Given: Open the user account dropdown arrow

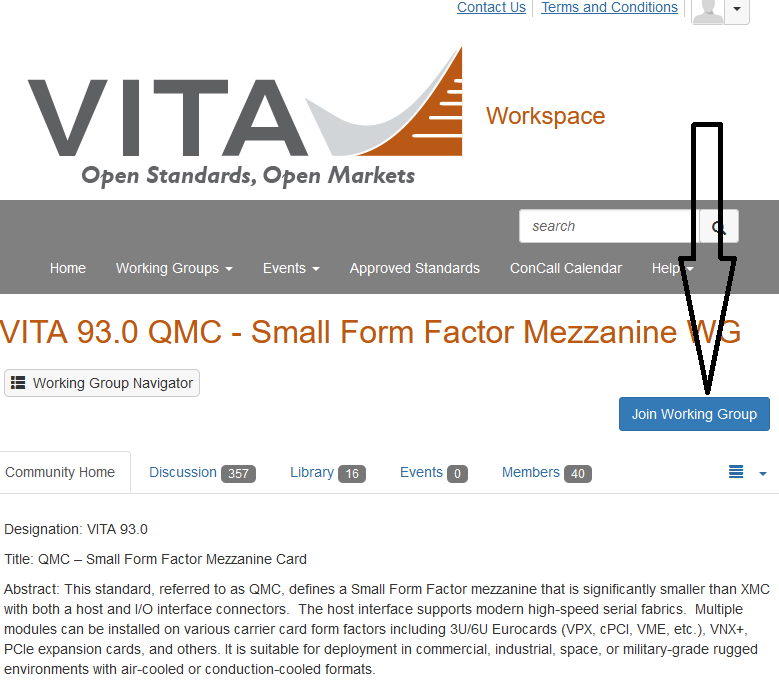Looking at the screenshot, I should (737, 10).
